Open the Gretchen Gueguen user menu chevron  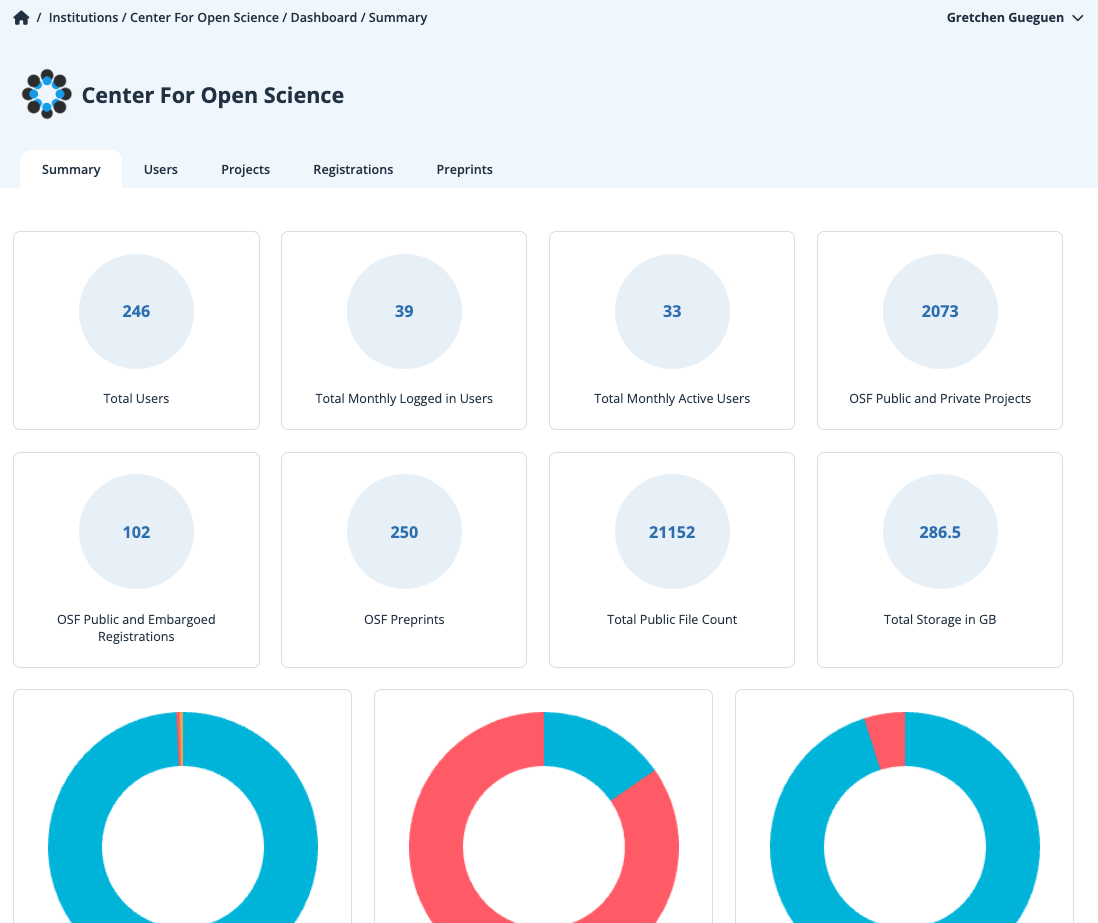point(1078,18)
